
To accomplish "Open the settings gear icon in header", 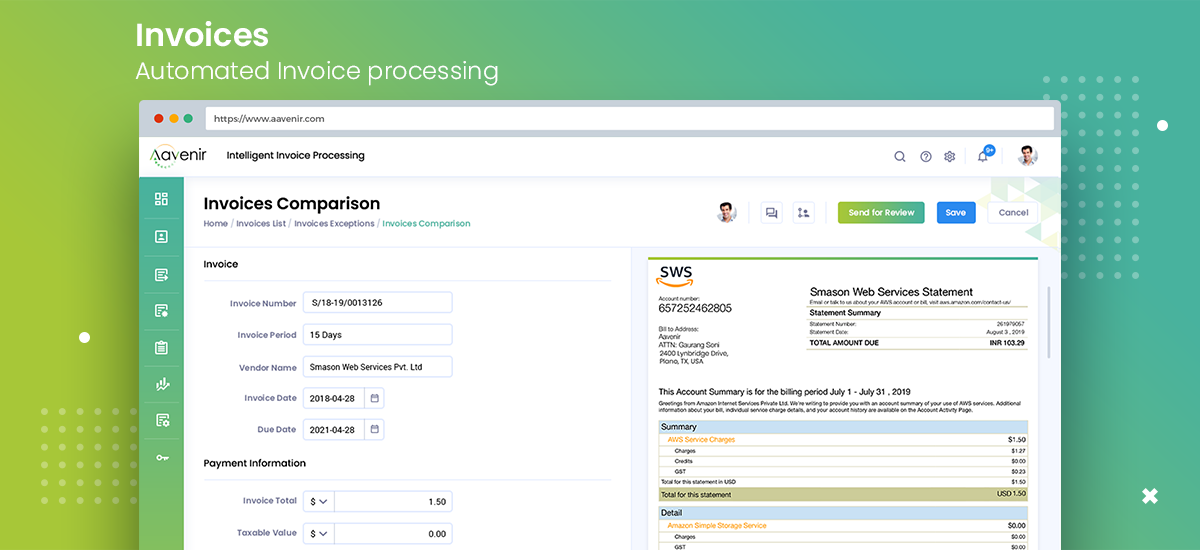I will (950, 156).
